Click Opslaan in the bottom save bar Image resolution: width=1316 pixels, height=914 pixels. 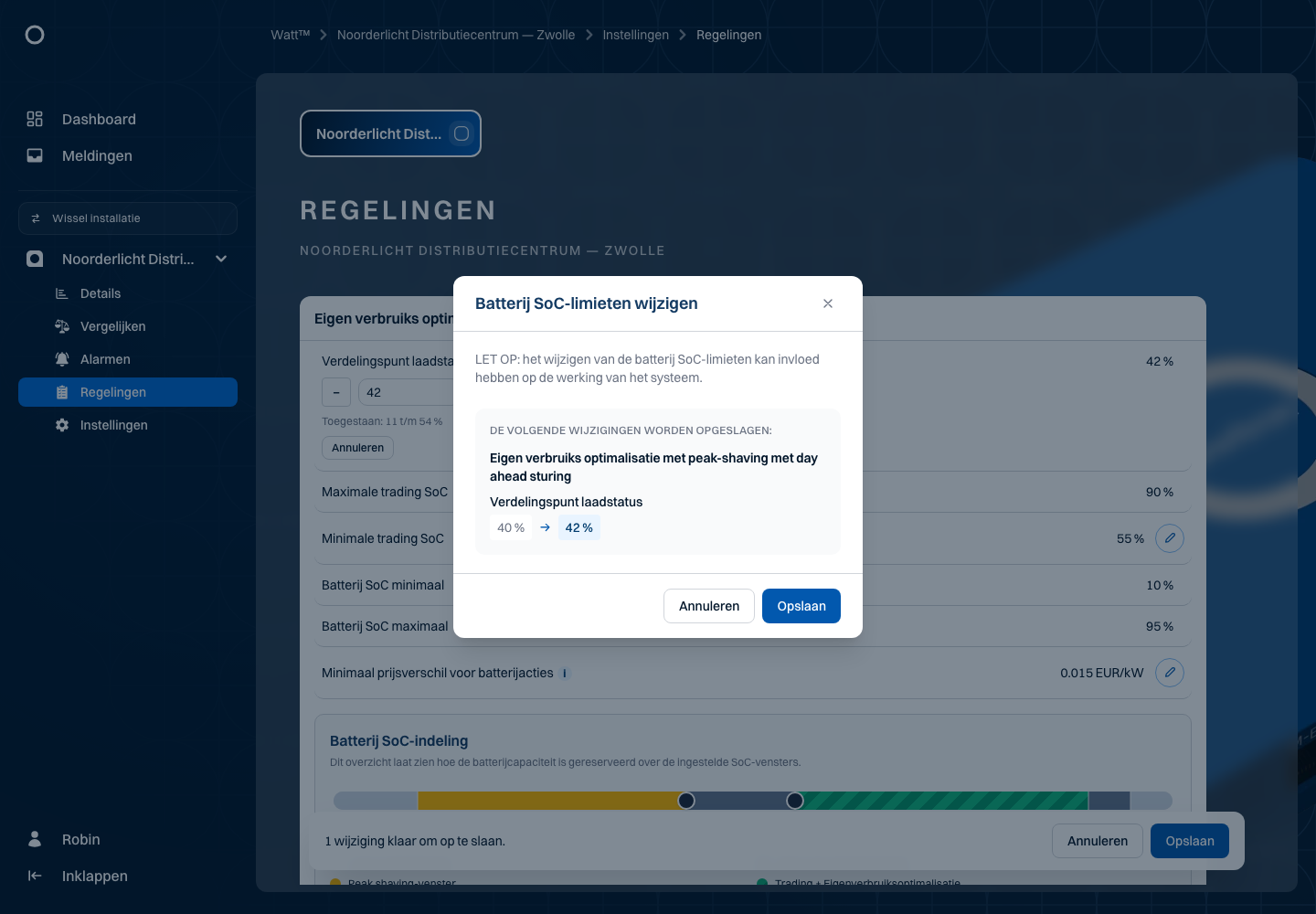1190,841
